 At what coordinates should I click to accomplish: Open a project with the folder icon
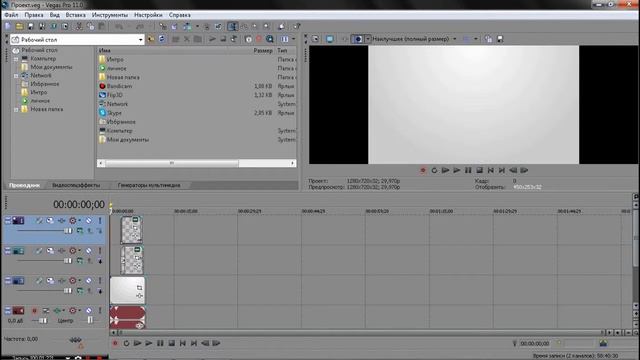pos(19,27)
